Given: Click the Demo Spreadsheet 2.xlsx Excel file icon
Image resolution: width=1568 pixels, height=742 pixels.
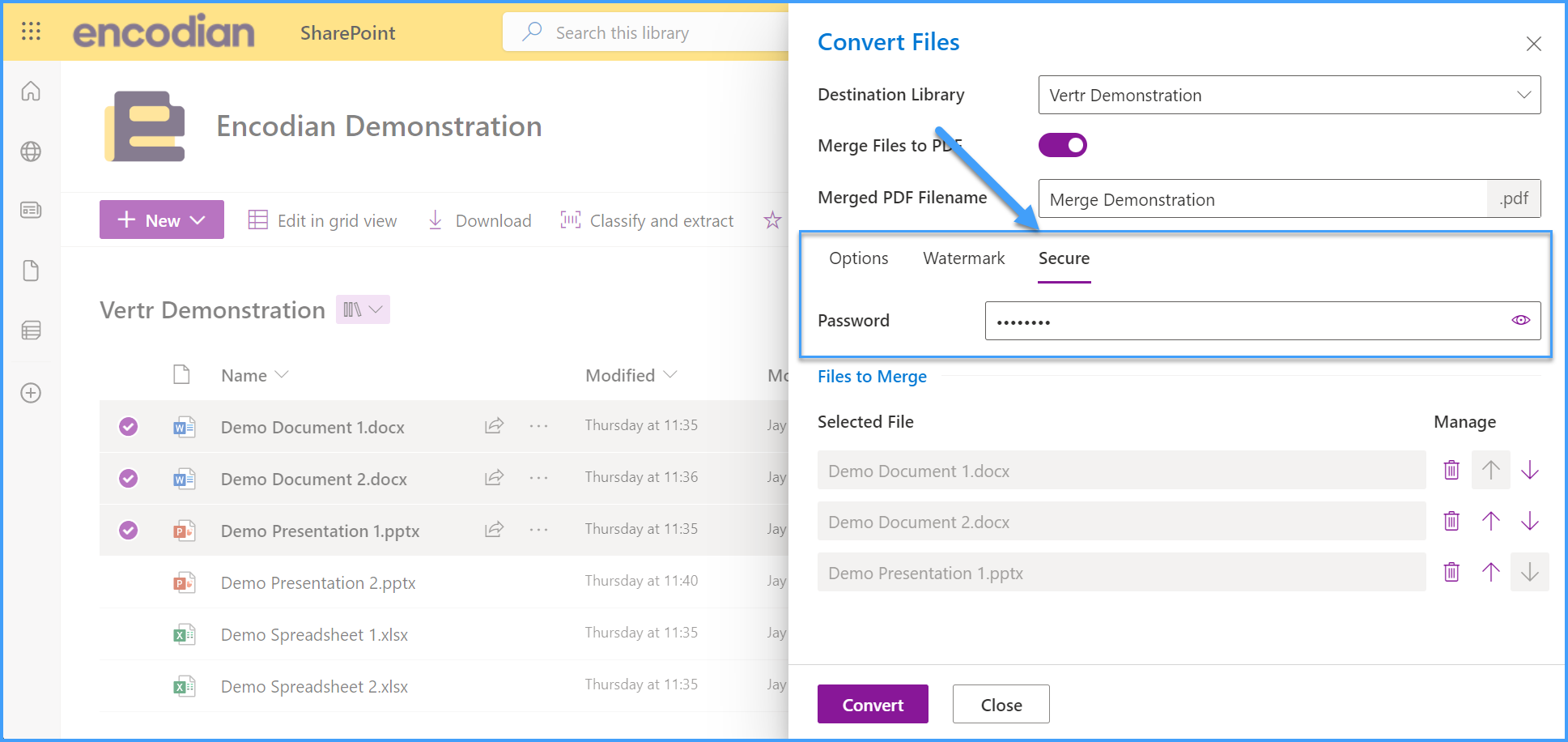Looking at the screenshot, I should [x=185, y=686].
